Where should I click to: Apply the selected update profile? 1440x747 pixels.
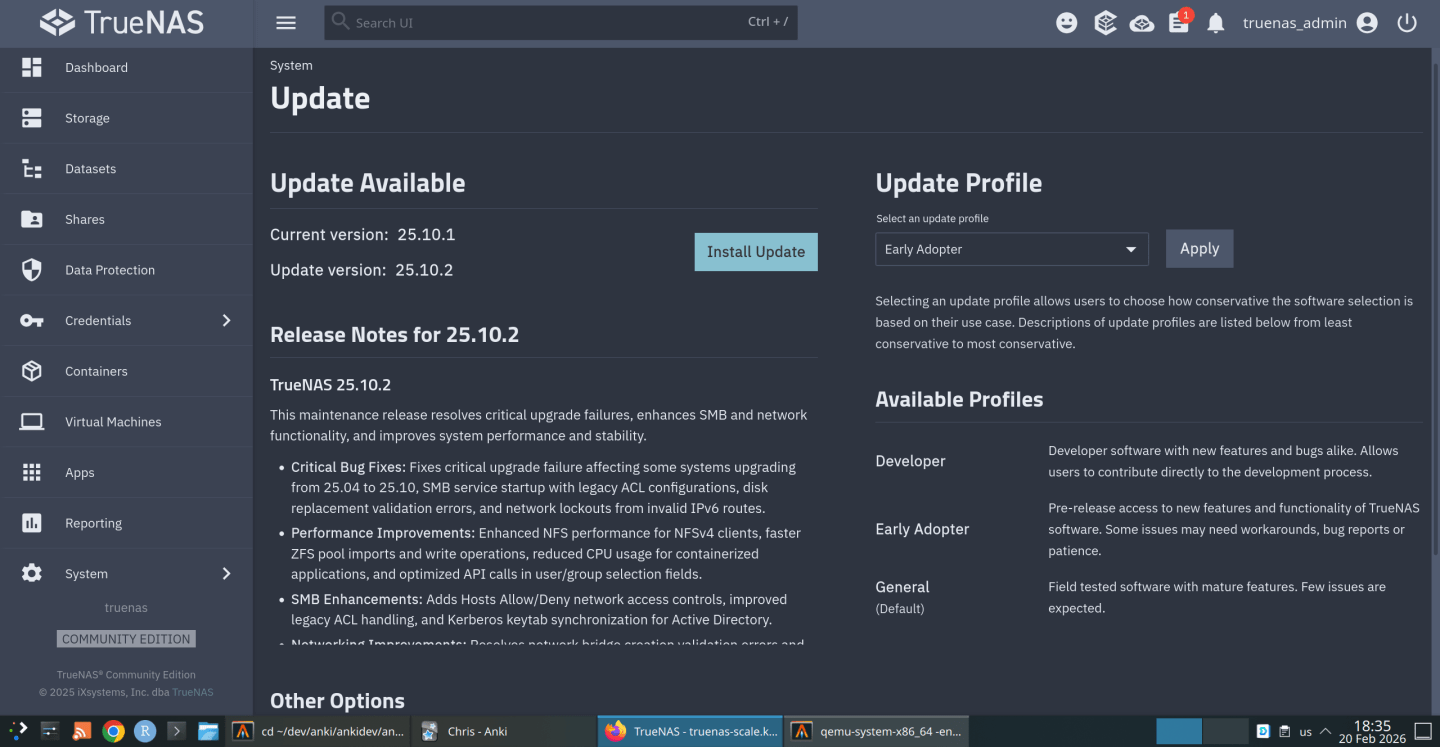[x=1199, y=248]
